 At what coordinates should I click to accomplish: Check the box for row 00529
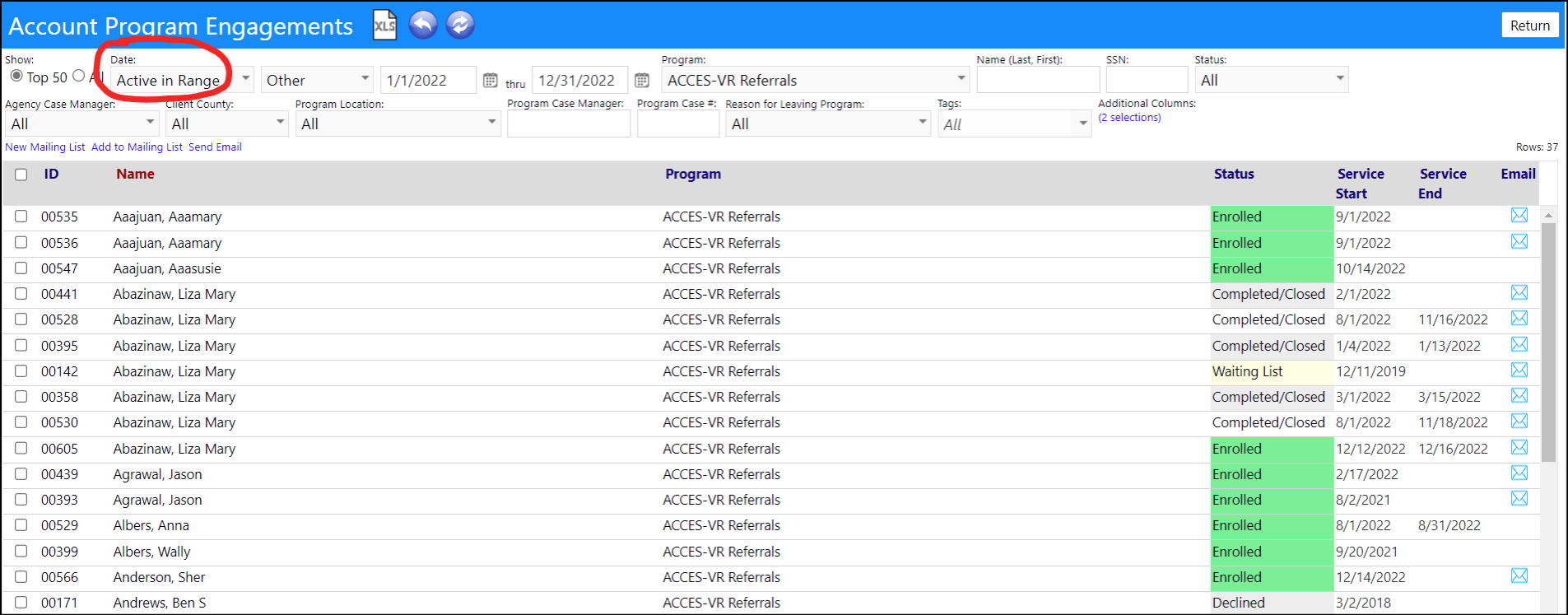[x=21, y=524]
